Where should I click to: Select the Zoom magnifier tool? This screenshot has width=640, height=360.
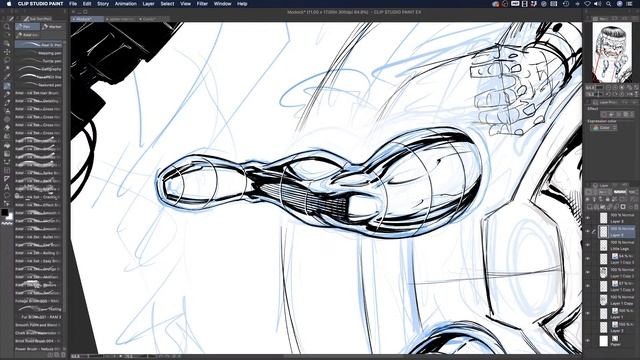7,27
